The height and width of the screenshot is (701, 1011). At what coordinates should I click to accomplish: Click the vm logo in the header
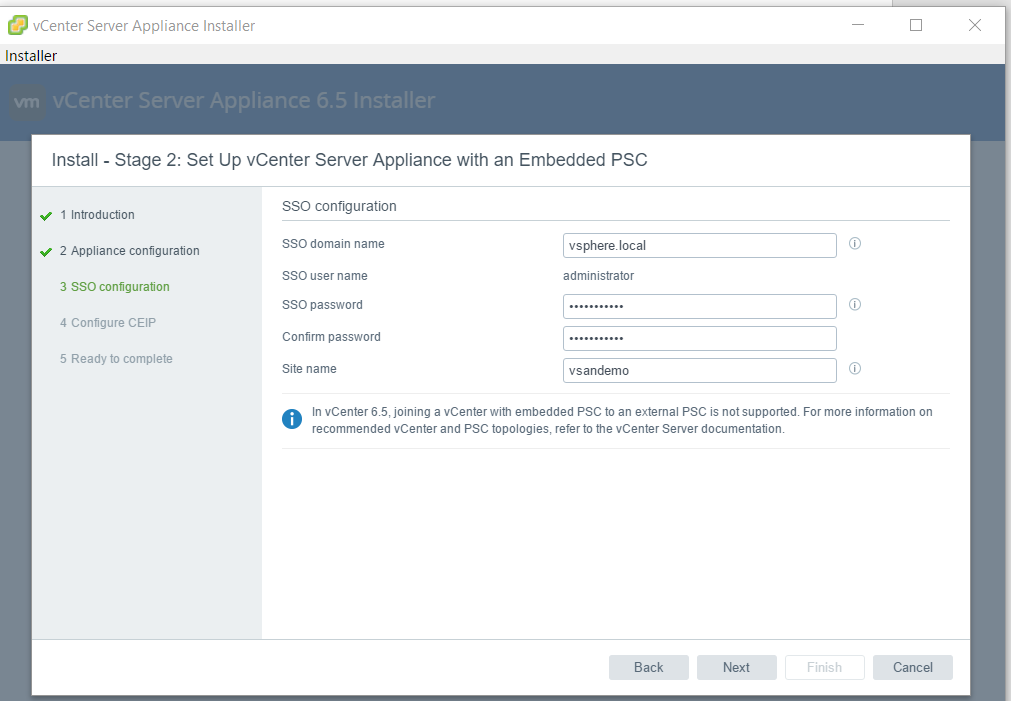point(27,102)
